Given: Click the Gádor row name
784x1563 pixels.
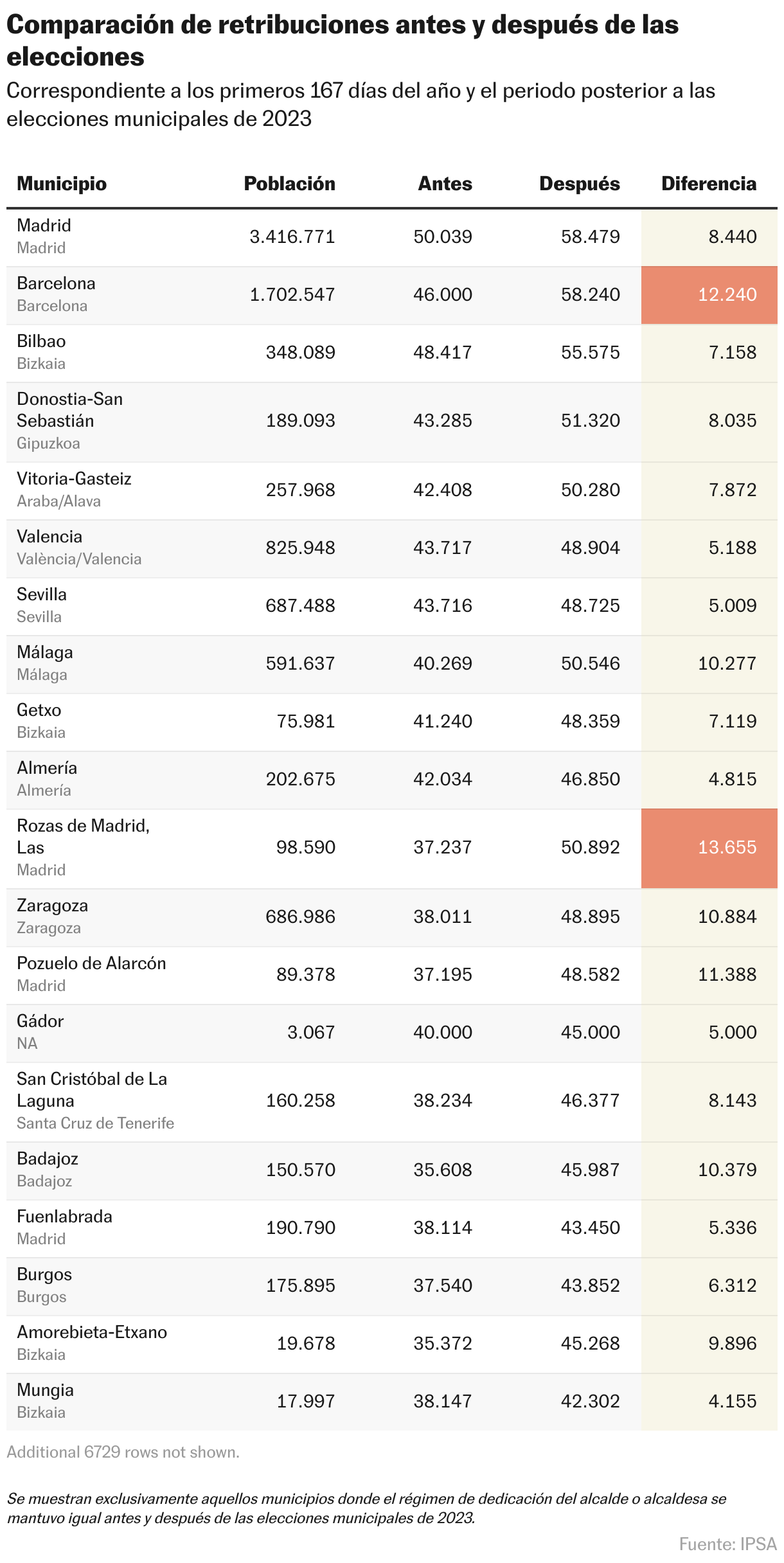Looking at the screenshot, I should pos(40,1021).
